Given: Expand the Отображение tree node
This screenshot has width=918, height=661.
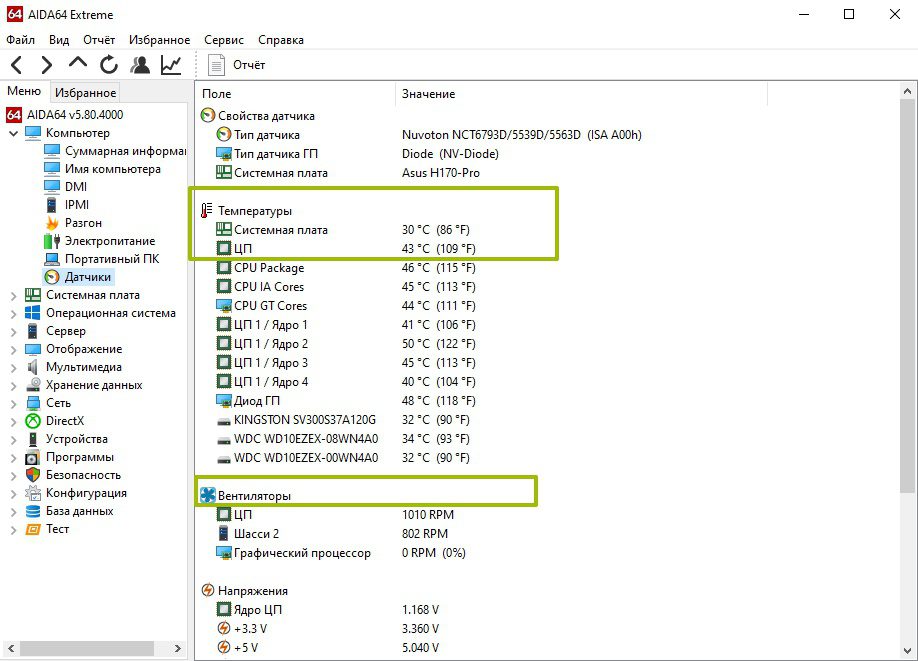Looking at the screenshot, I should [x=13, y=350].
